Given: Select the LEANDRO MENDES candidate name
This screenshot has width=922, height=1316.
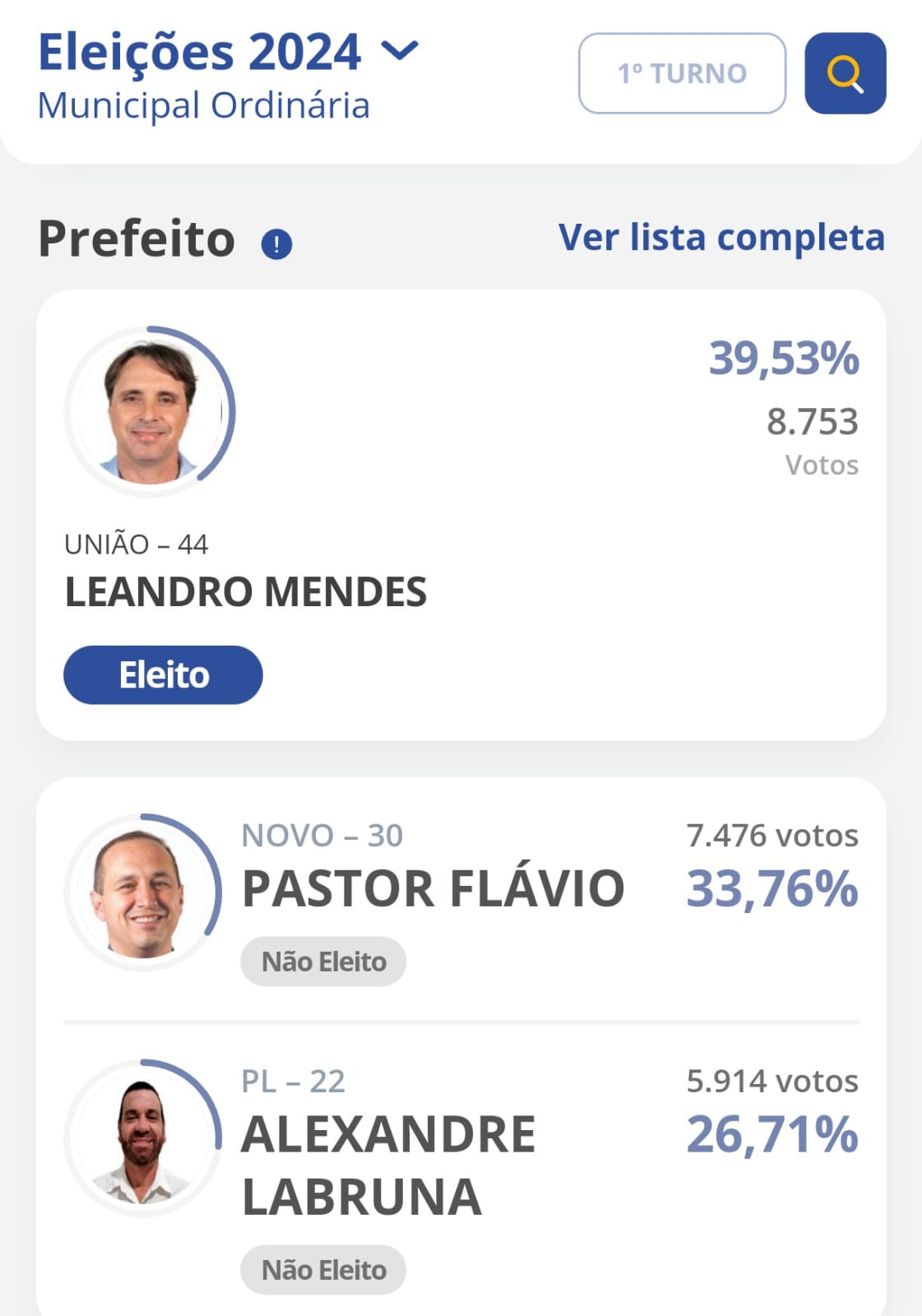Looking at the screenshot, I should [246, 592].
